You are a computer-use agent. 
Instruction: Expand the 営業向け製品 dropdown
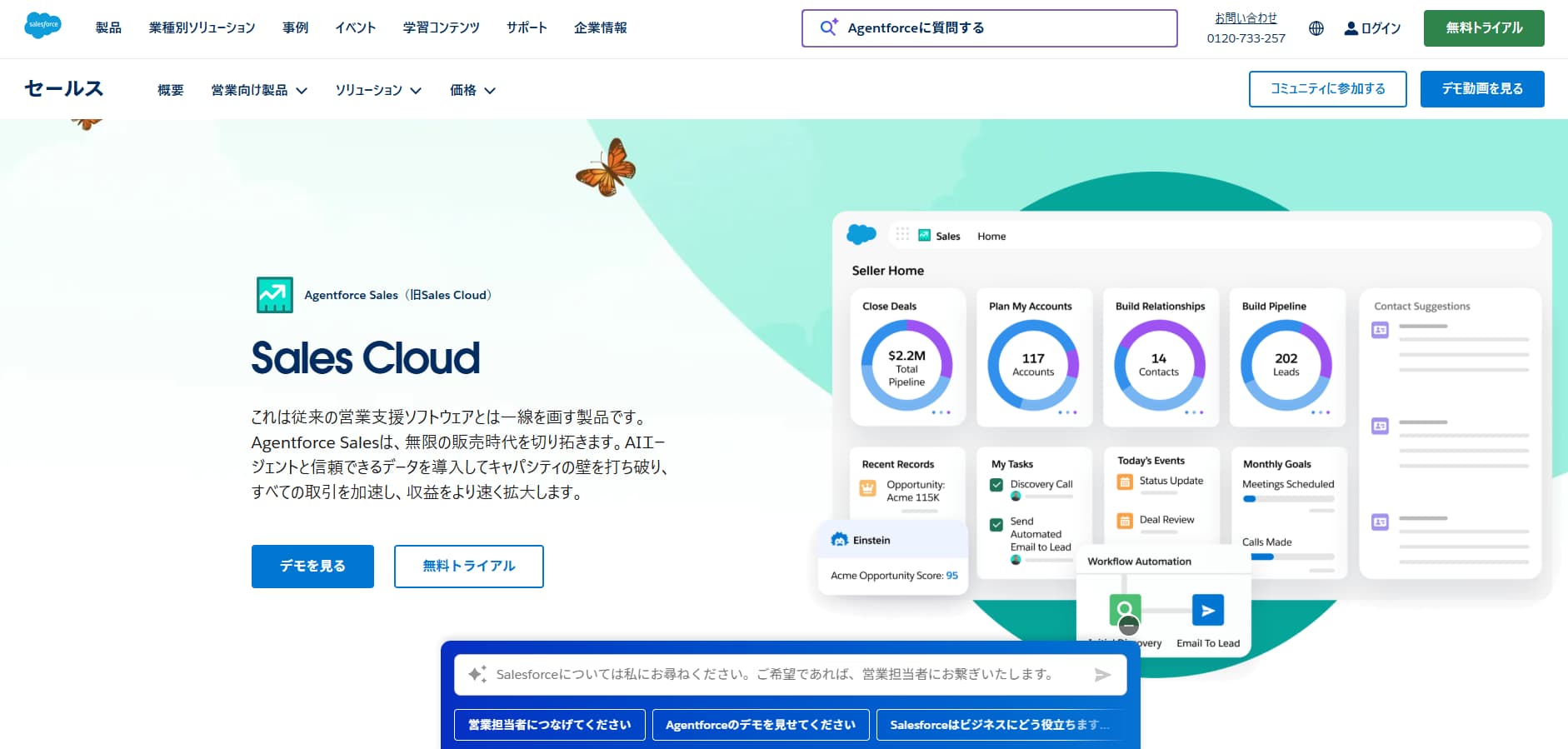point(259,90)
